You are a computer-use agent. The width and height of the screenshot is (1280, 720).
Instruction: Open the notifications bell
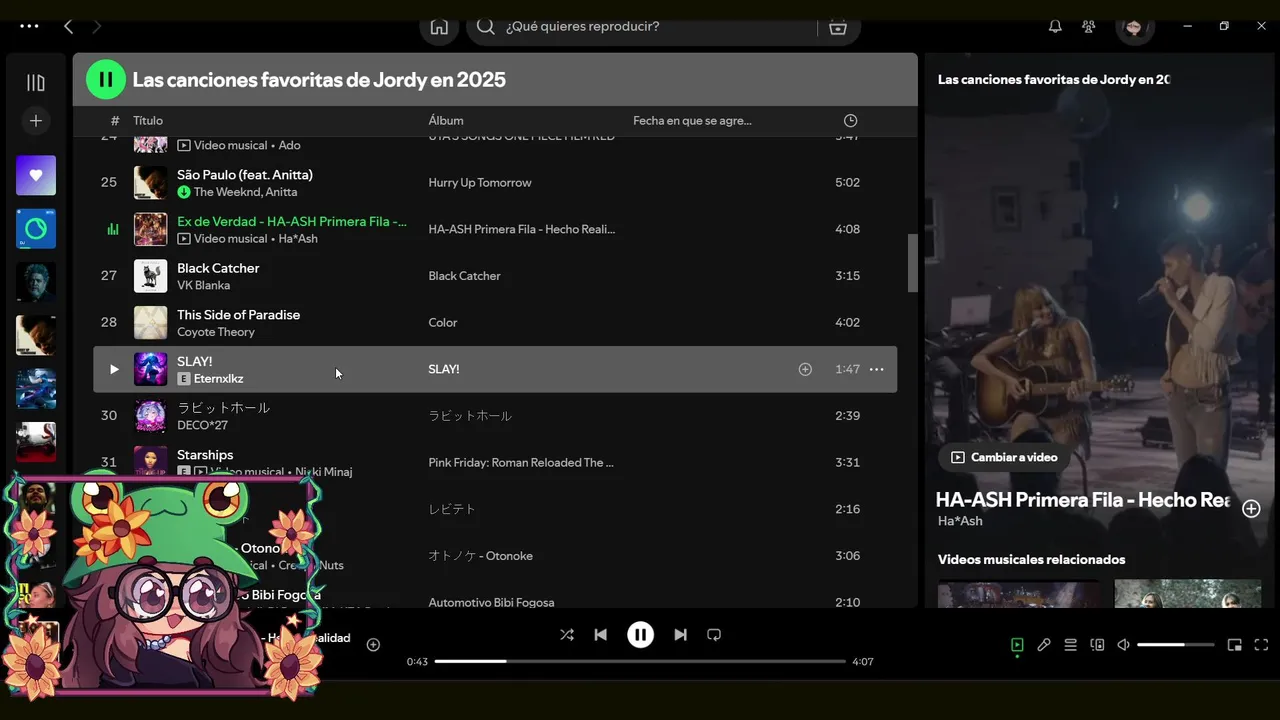pyautogui.click(x=1055, y=27)
